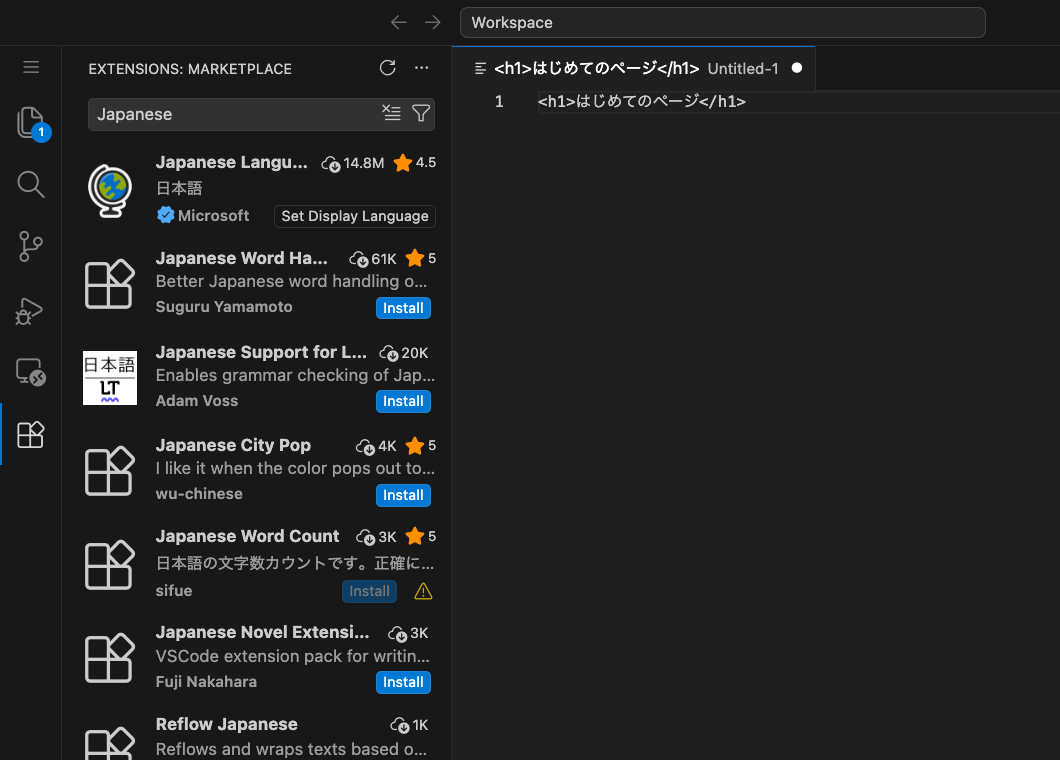Open Japanese Language Pack title
Image resolution: width=1060 pixels, height=760 pixels.
point(231,162)
